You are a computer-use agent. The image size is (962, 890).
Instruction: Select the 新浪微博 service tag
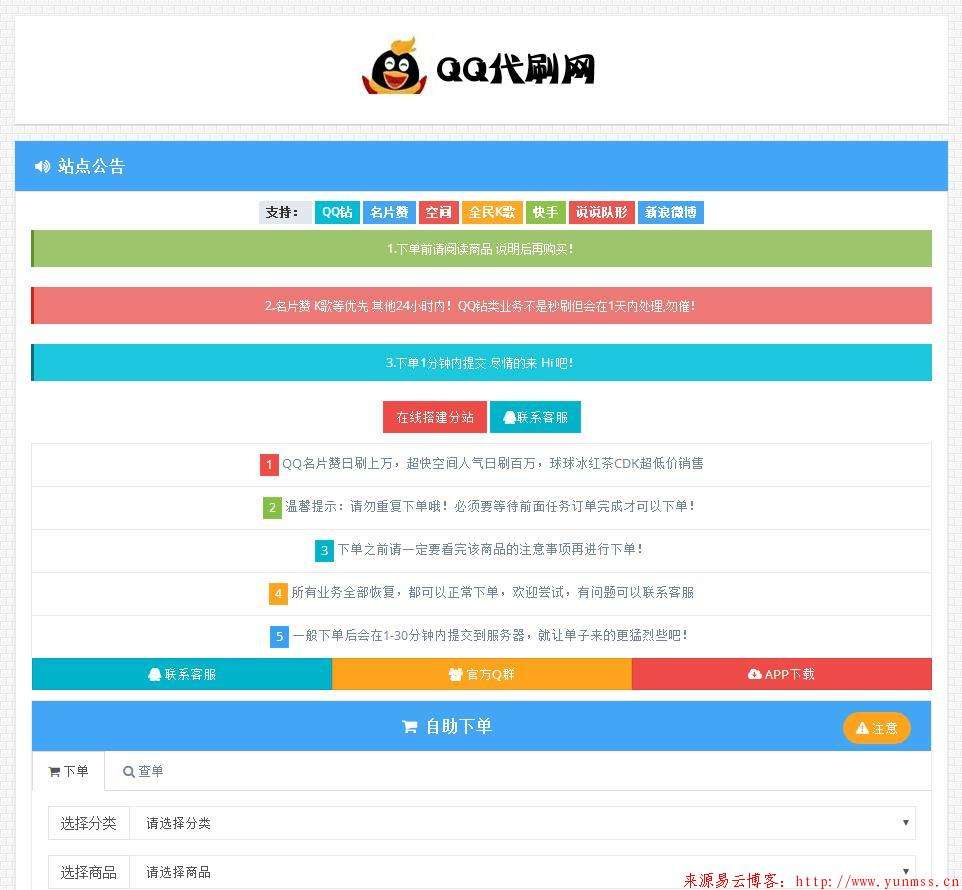coord(670,212)
